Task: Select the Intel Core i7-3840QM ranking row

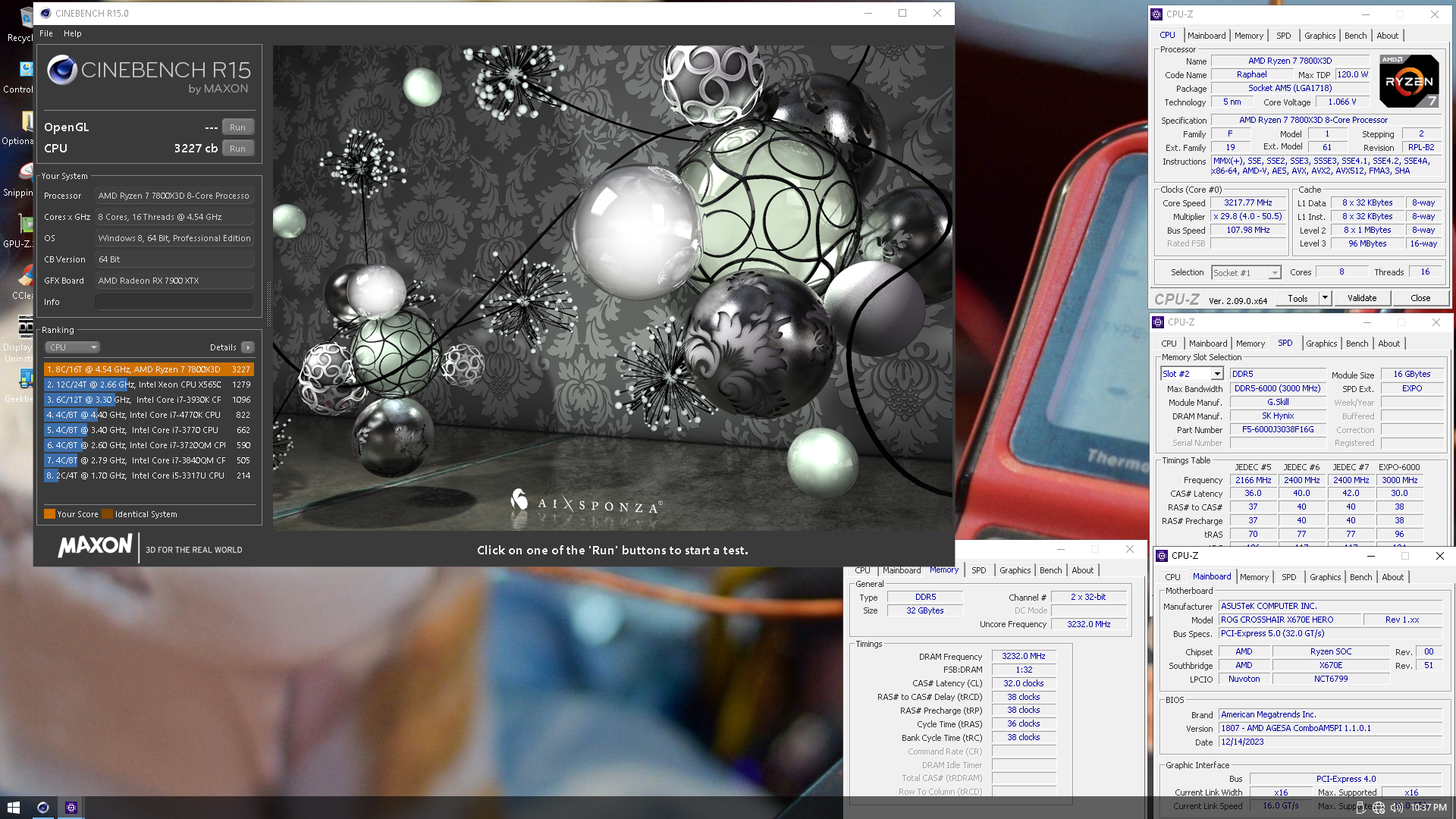Action: pos(149,460)
